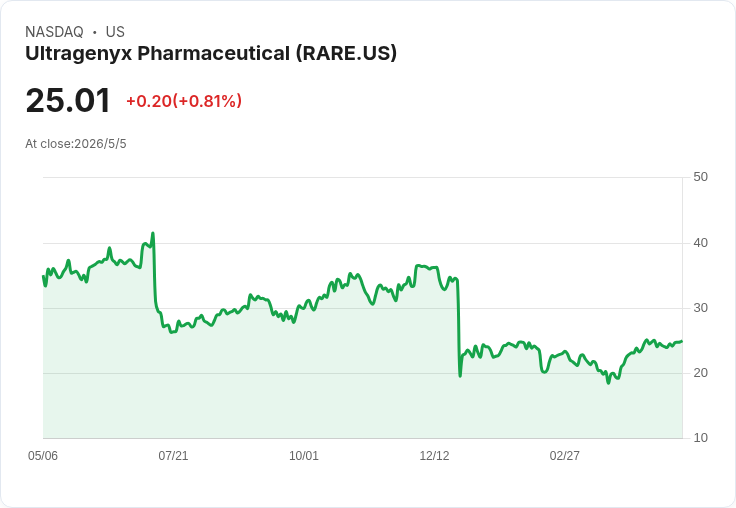The width and height of the screenshot is (736, 508).
Task: Click the +0.20(+0.81%) price change text
Action: click(184, 101)
